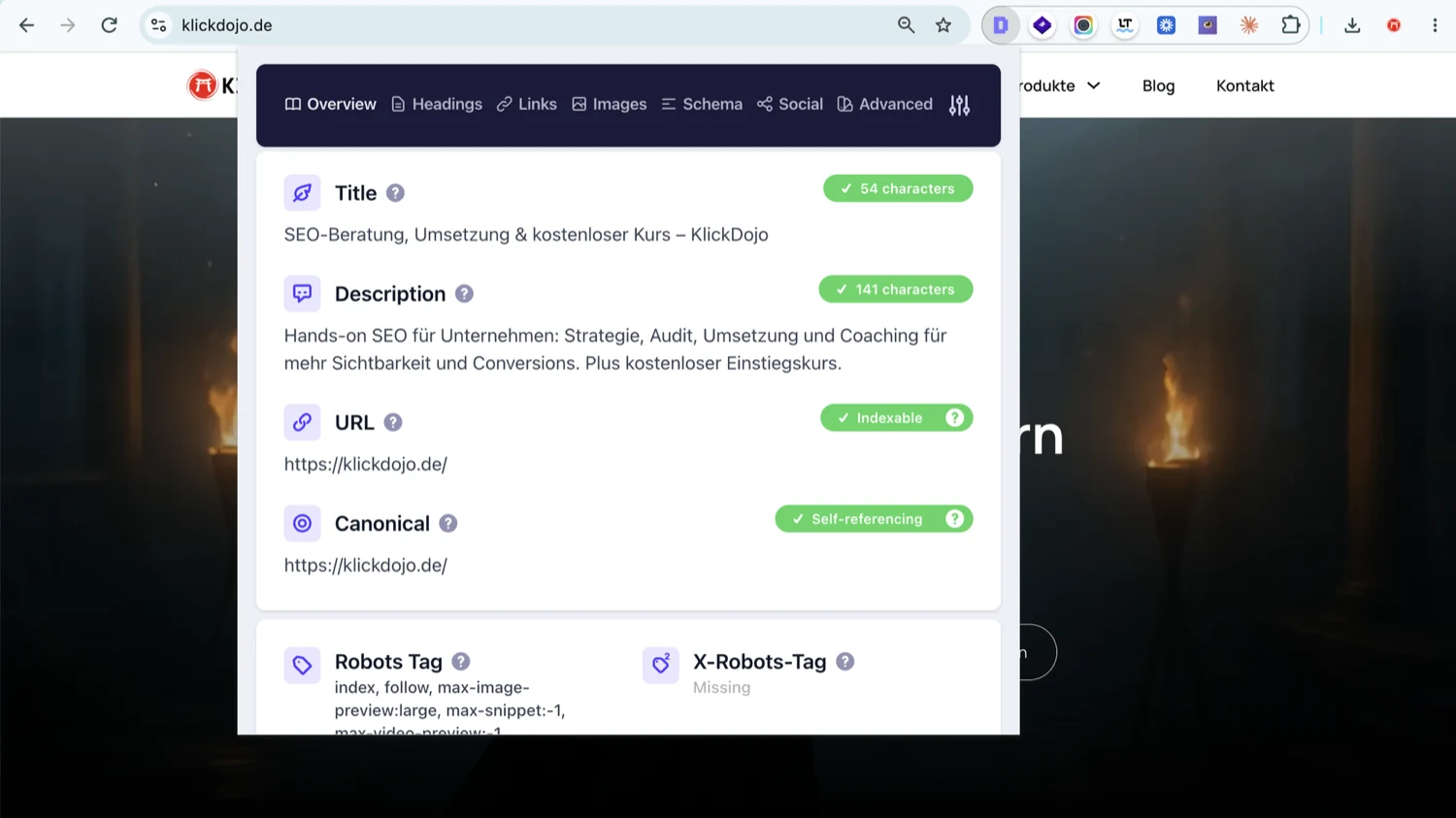Click the Indexable status badge

(897, 417)
